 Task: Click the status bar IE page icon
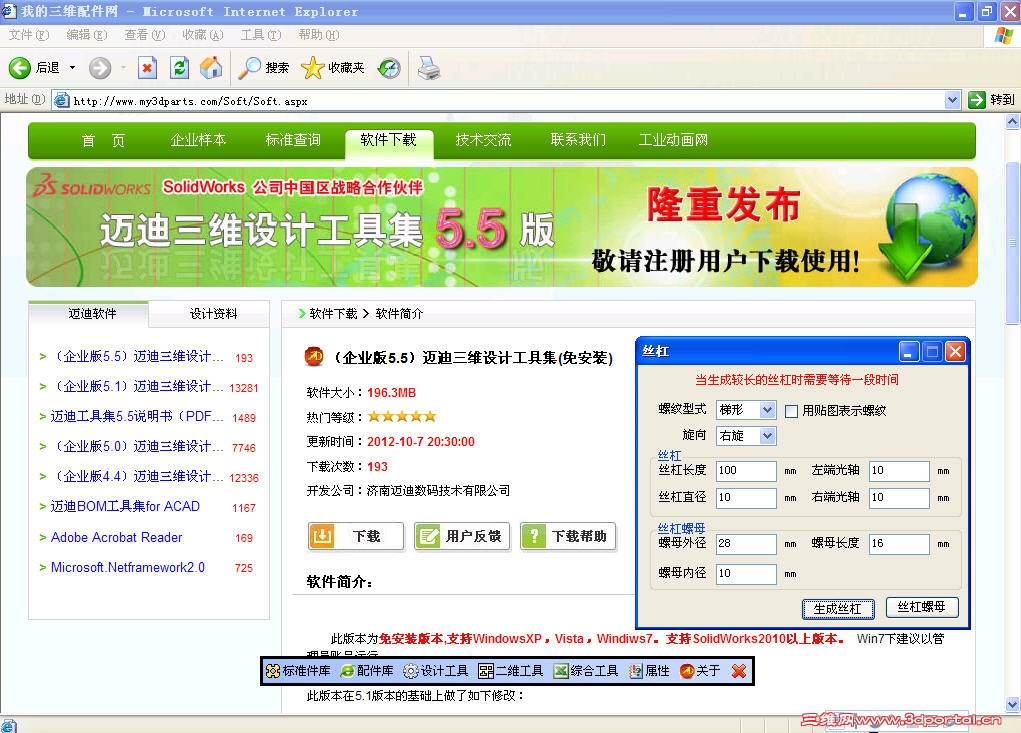(8, 726)
